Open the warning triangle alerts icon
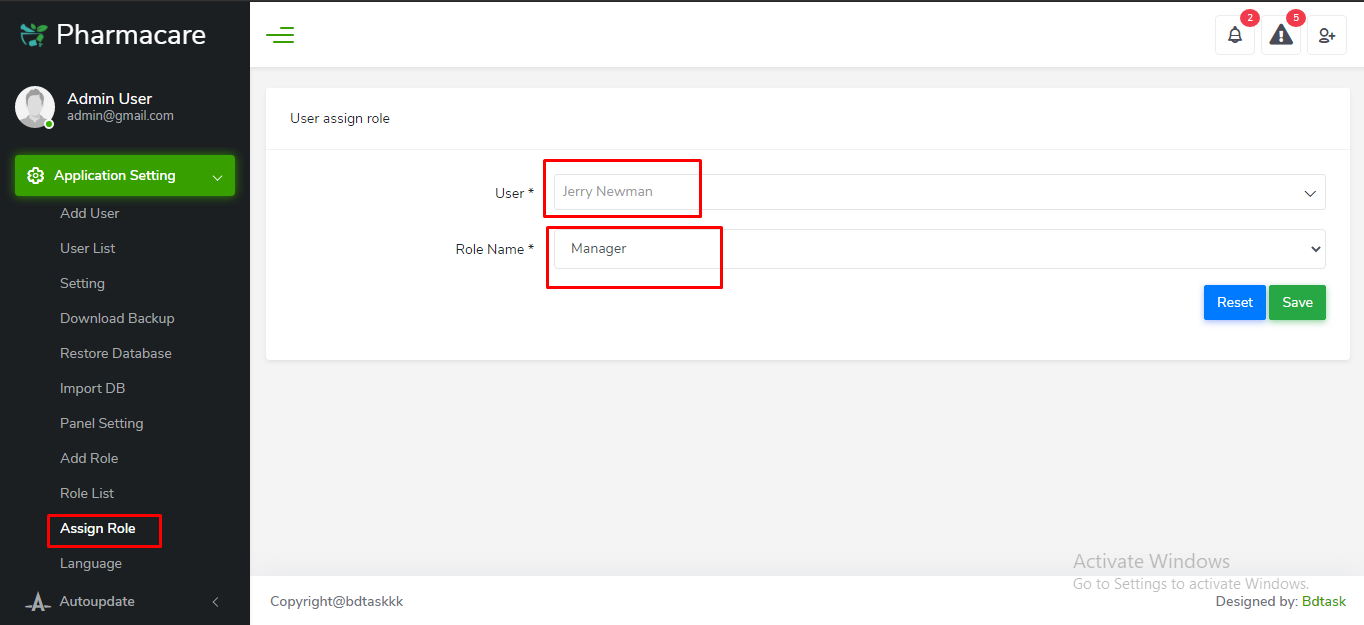The height and width of the screenshot is (625, 1364). (x=1281, y=35)
